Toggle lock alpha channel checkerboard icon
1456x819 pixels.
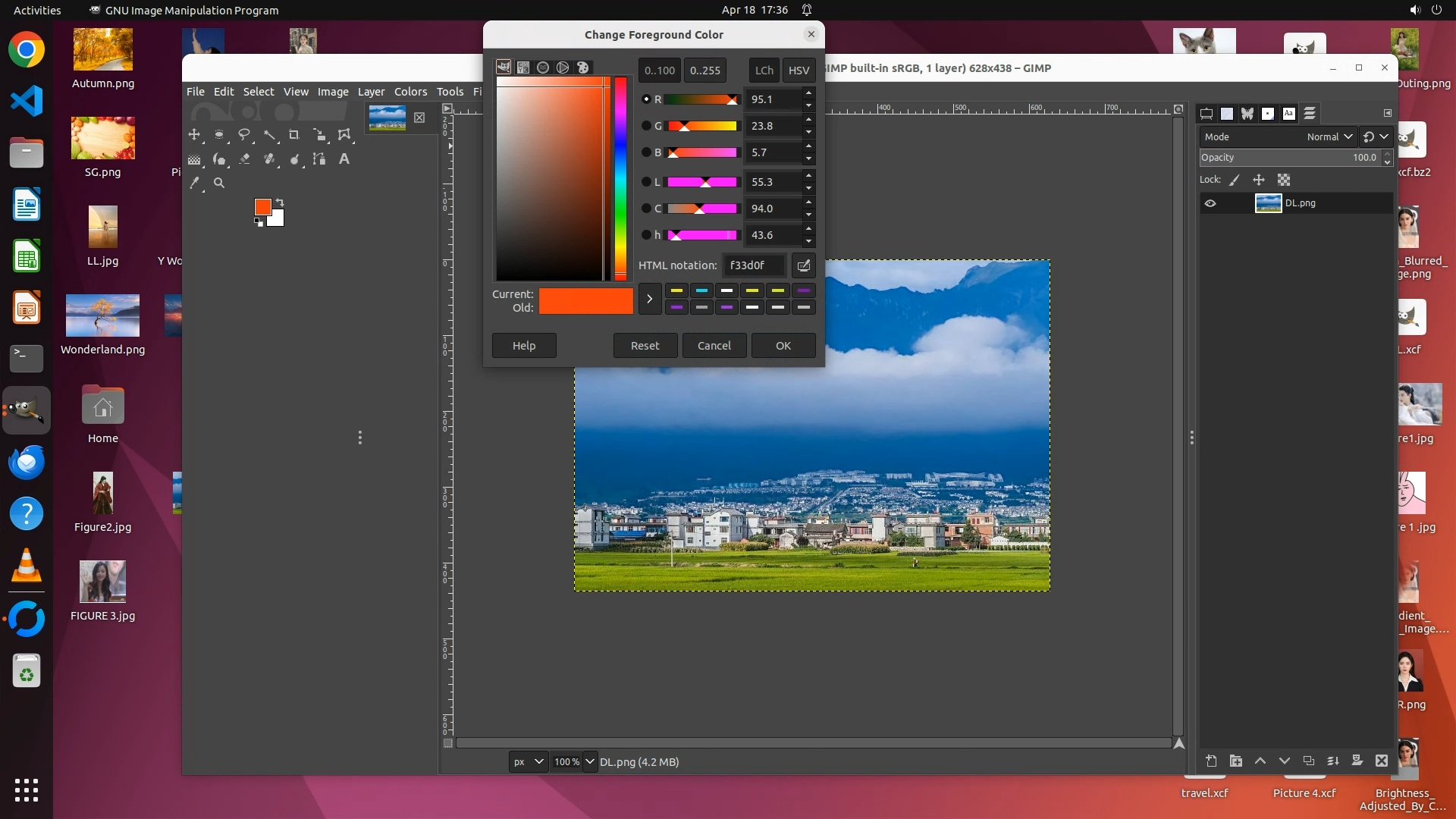1283,180
